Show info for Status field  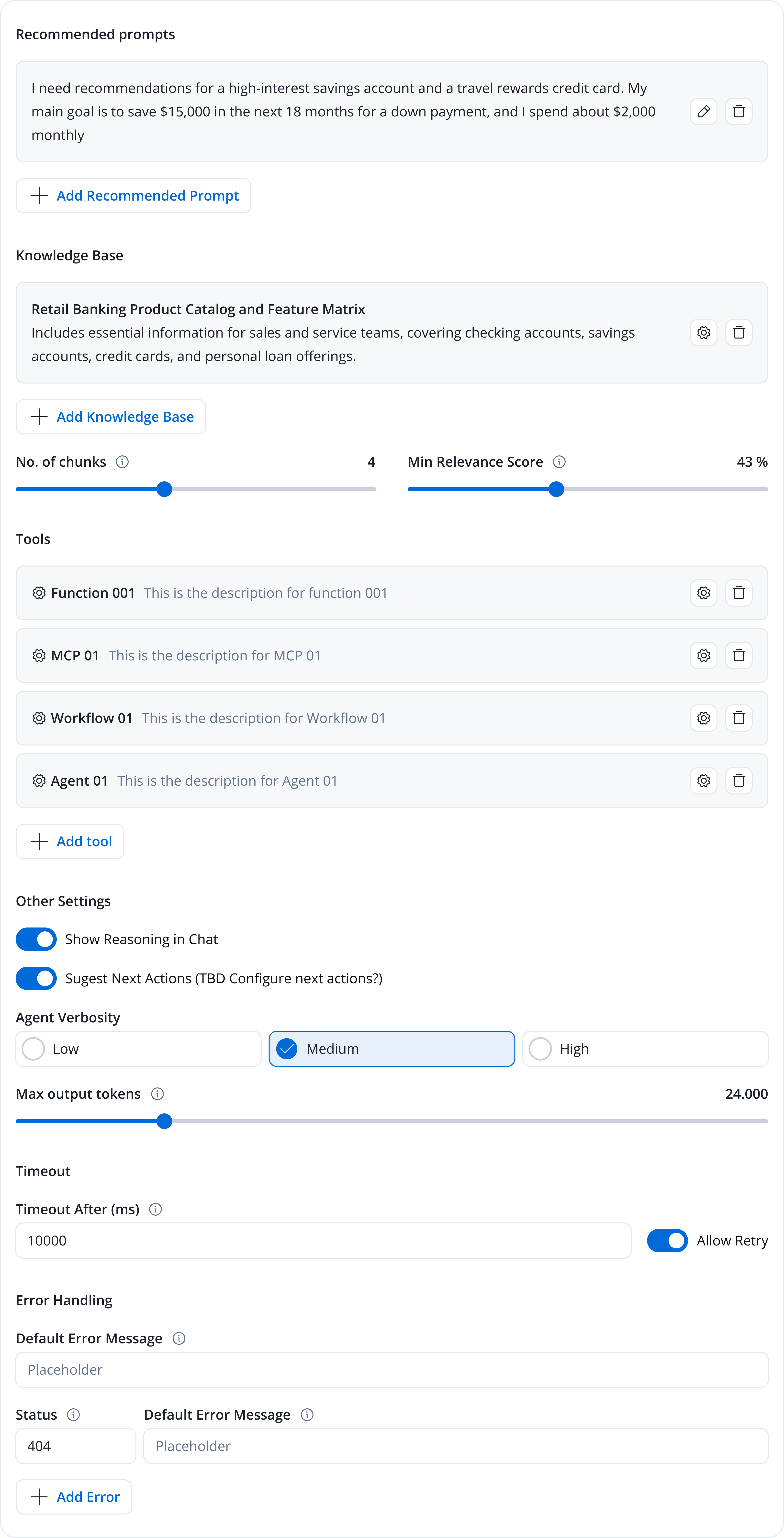tap(73, 1414)
